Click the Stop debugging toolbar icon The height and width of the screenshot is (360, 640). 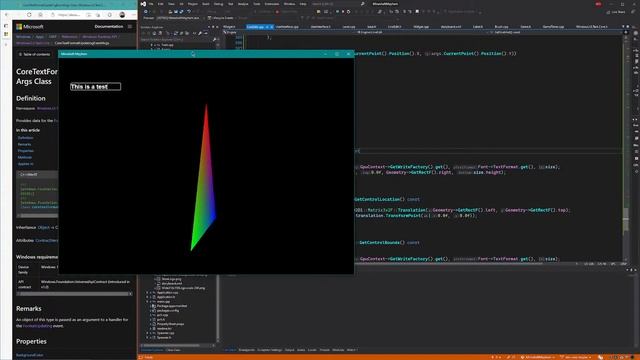point(343,11)
